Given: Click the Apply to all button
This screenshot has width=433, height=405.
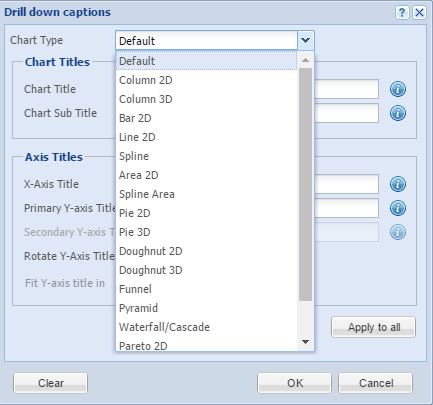Looking at the screenshot, I should 374,327.
